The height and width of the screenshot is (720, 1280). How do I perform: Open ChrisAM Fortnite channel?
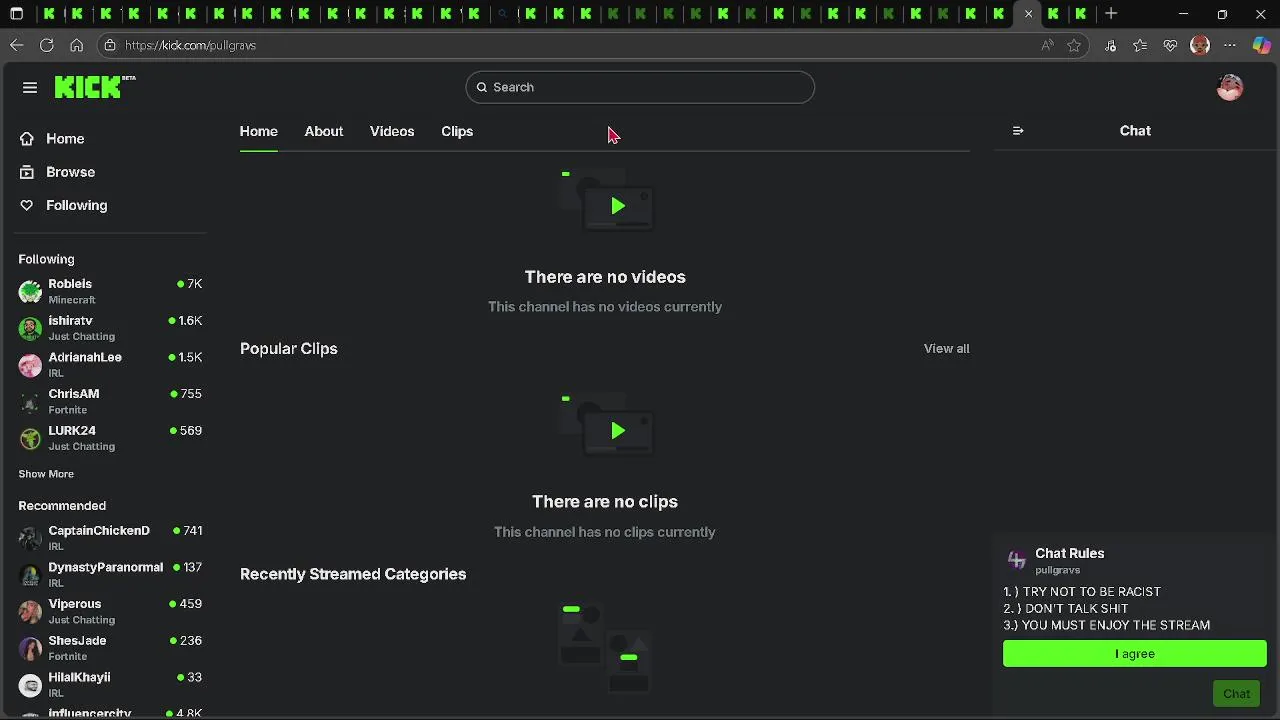pyautogui.click(x=110, y=401)
